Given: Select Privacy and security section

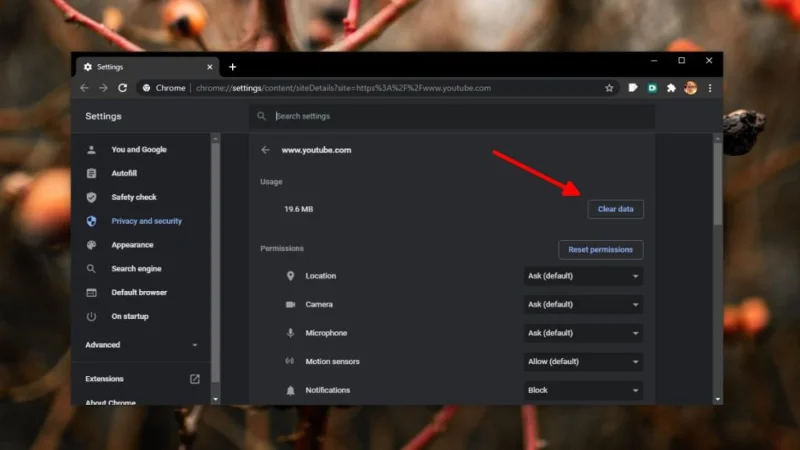Looking at the screenshot, I should pos(146,221).
